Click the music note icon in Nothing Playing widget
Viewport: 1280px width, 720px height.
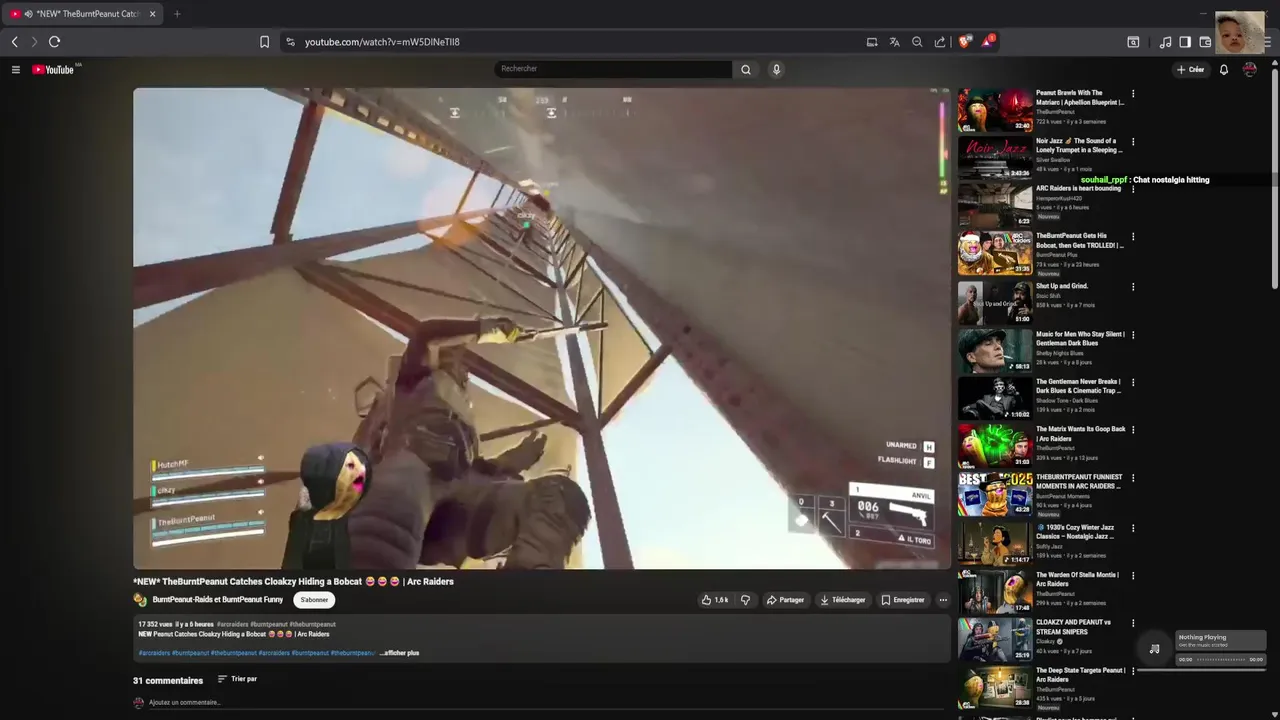tap(1154, 649)
